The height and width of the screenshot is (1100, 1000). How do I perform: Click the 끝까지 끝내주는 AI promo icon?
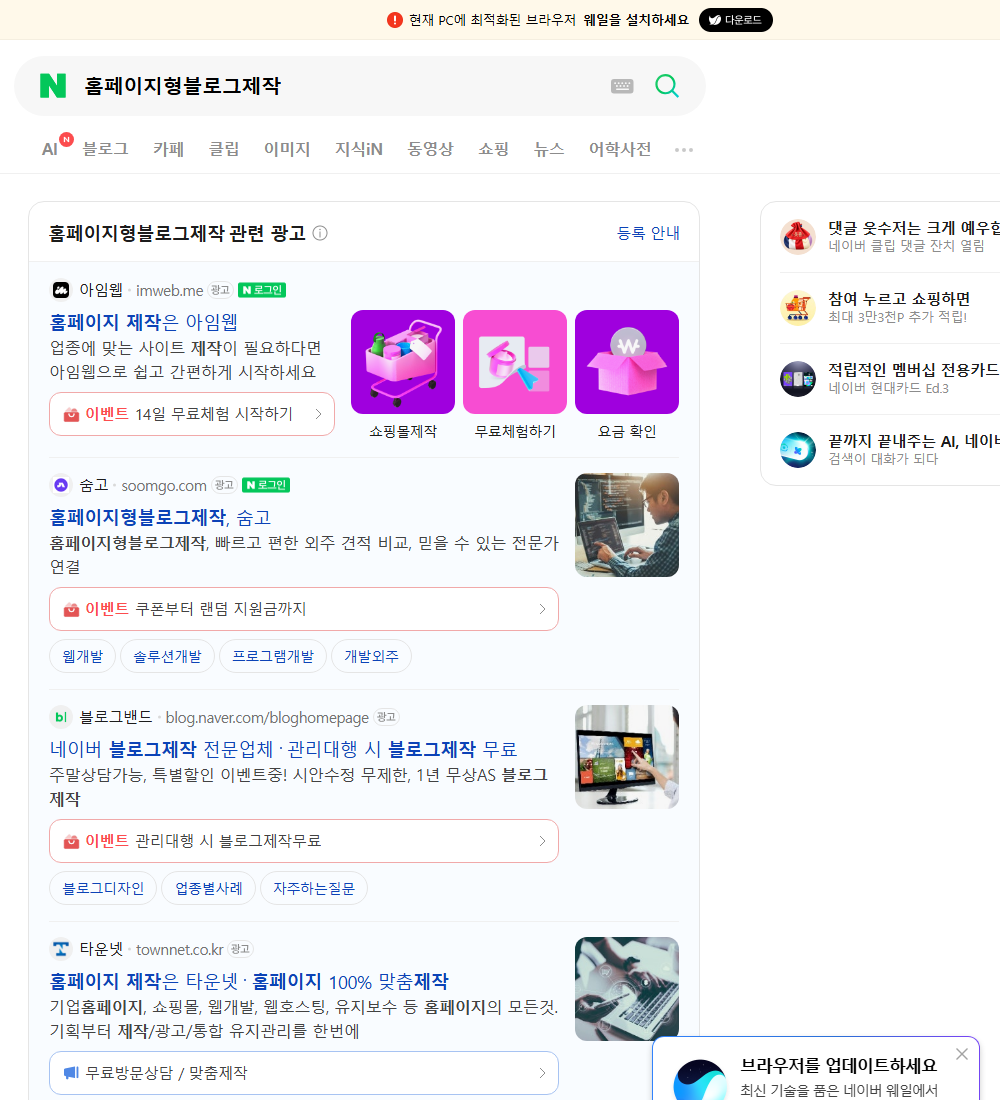coord(798,450)
